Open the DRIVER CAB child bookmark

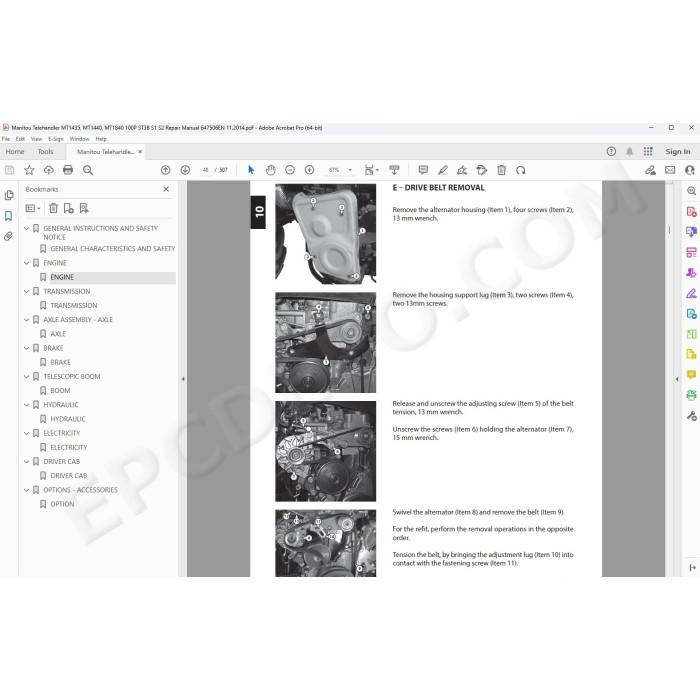tap(69, 476)
